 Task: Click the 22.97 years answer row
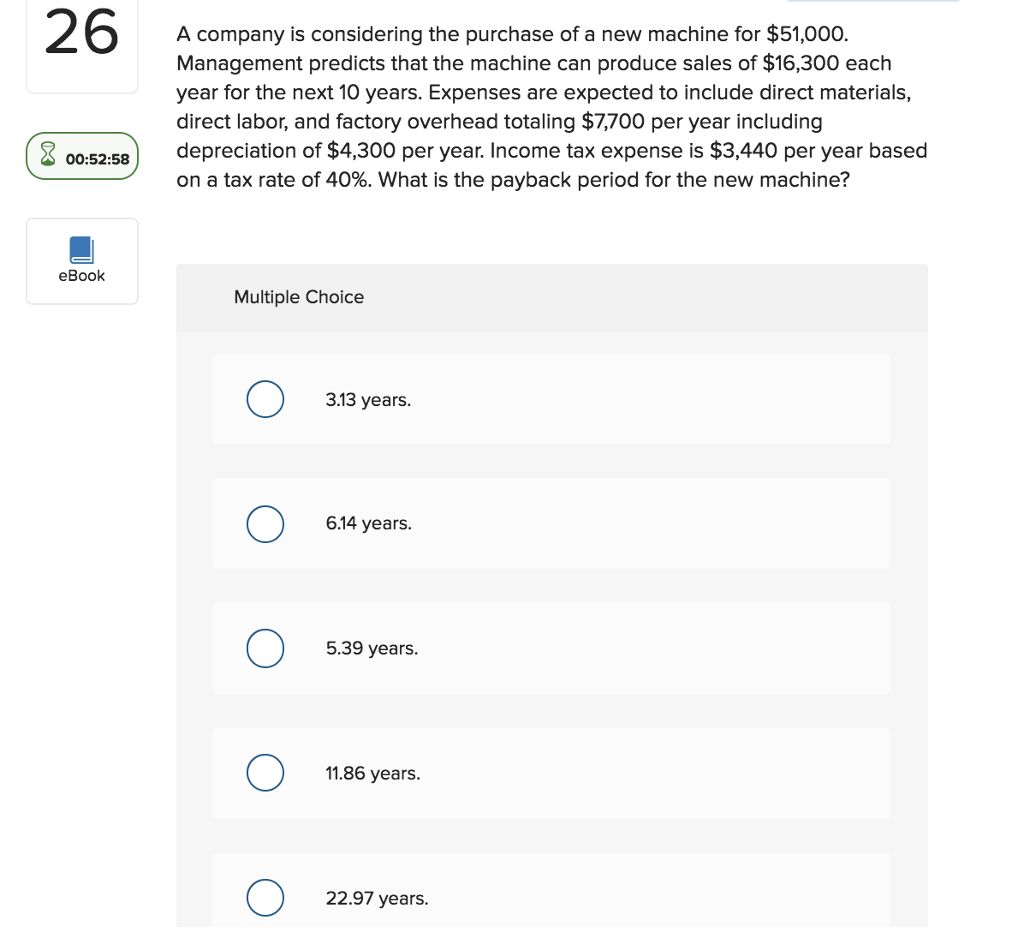pos(550,897)
